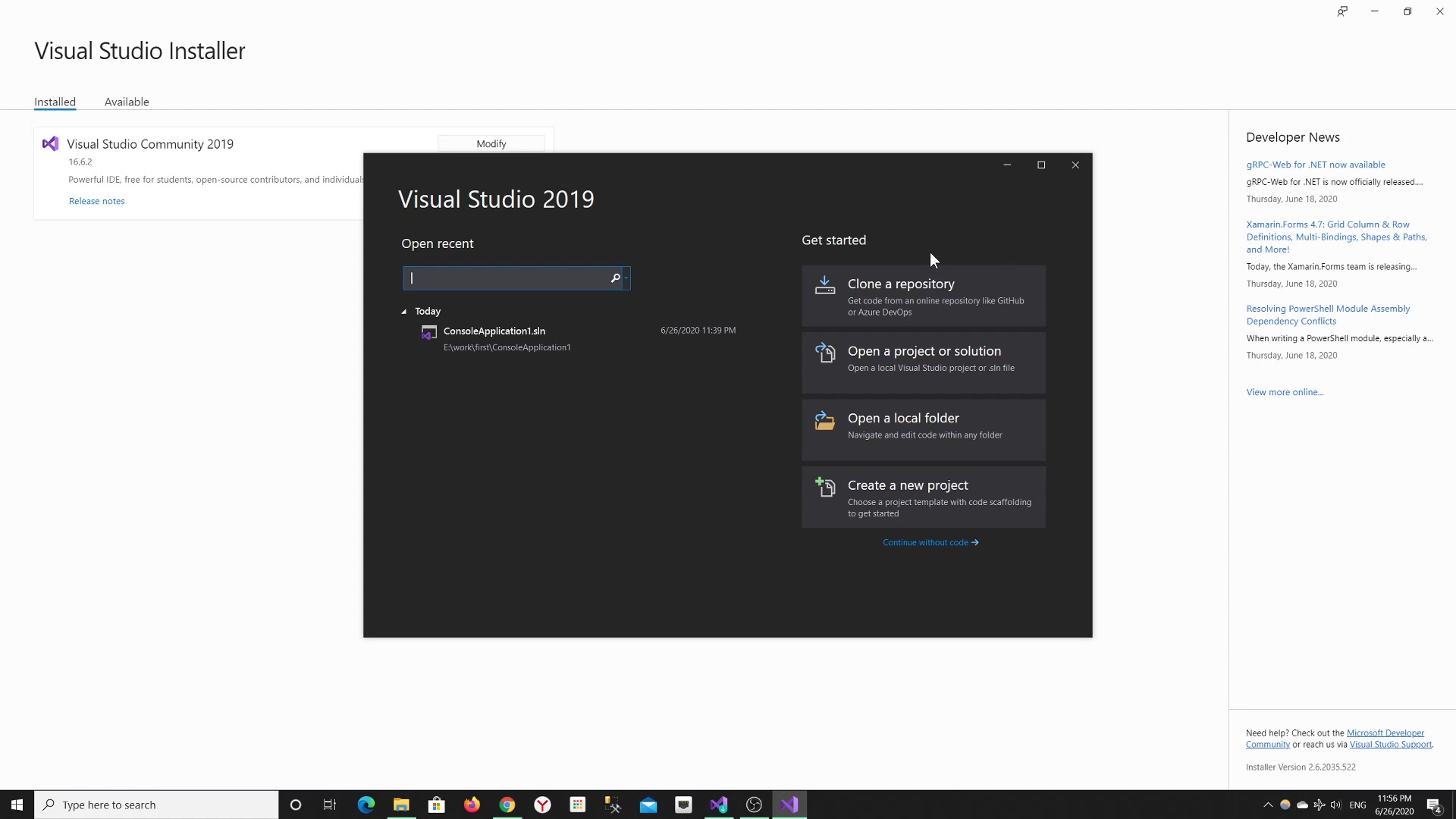Expand hidden icons in the system tray

coord(1267,805)
